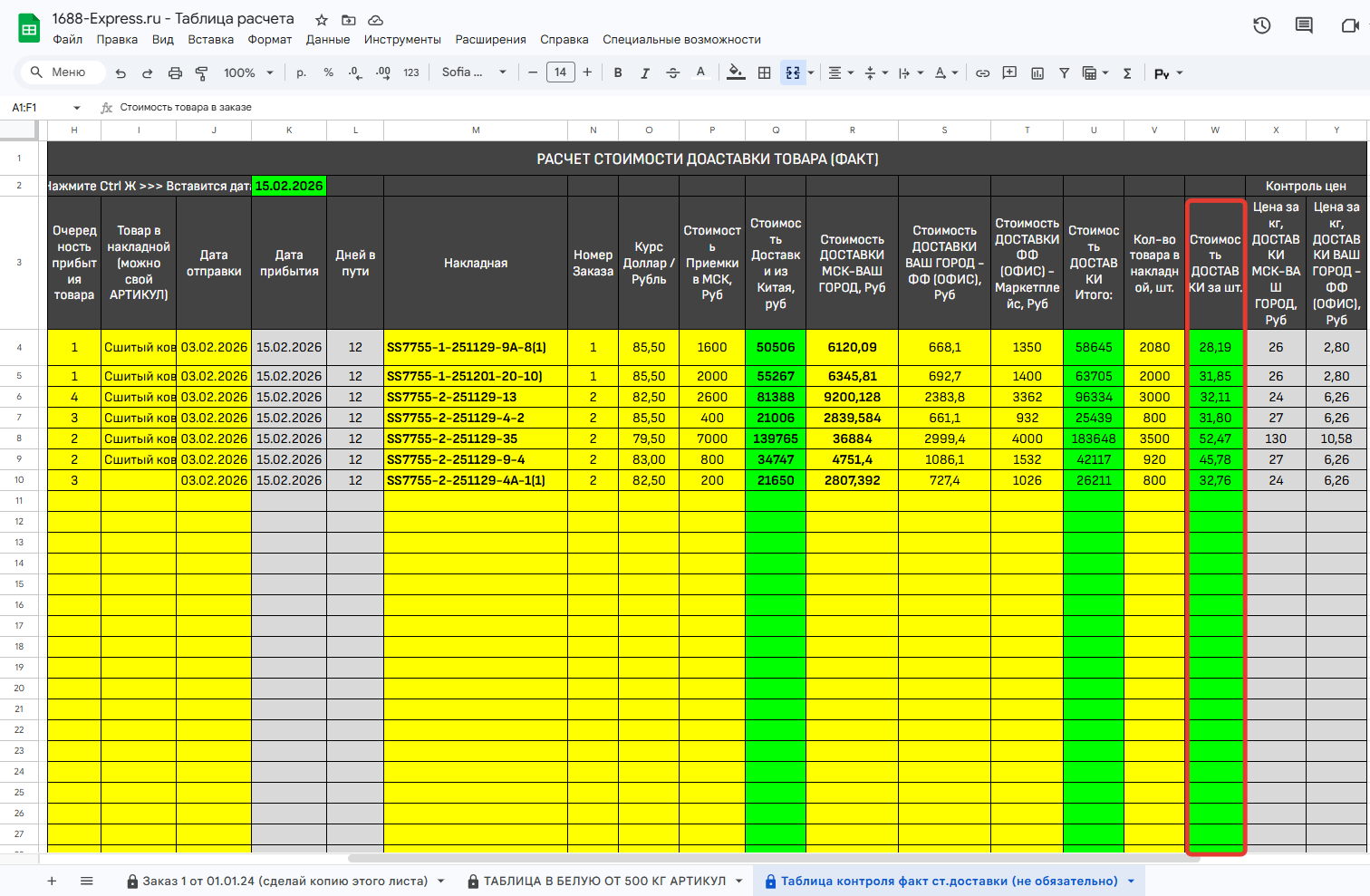Expand the horizontal align dropdown
Viewport: 1370px width, 896px height.
click(841, 72)
